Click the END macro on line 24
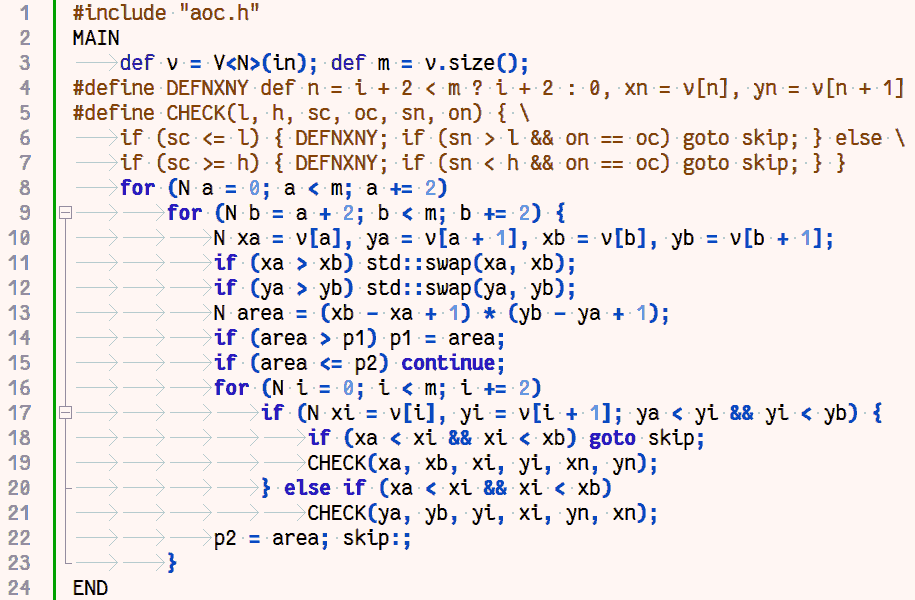This screenshot has height=600, width=915. point(90,588)
